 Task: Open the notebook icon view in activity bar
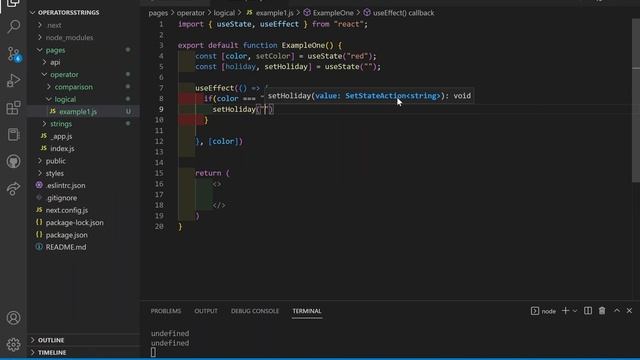coord(13,134)
